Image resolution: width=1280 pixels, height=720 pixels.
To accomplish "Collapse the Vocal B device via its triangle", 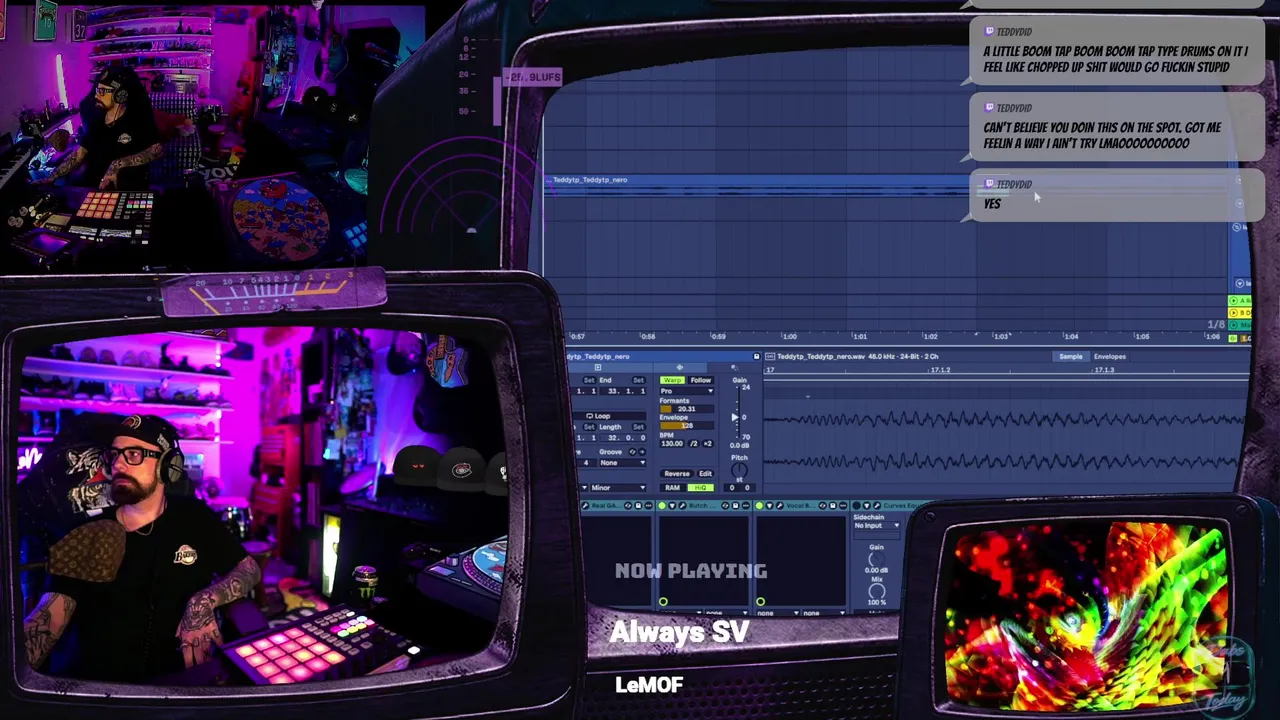I will [x=770, y=506].
